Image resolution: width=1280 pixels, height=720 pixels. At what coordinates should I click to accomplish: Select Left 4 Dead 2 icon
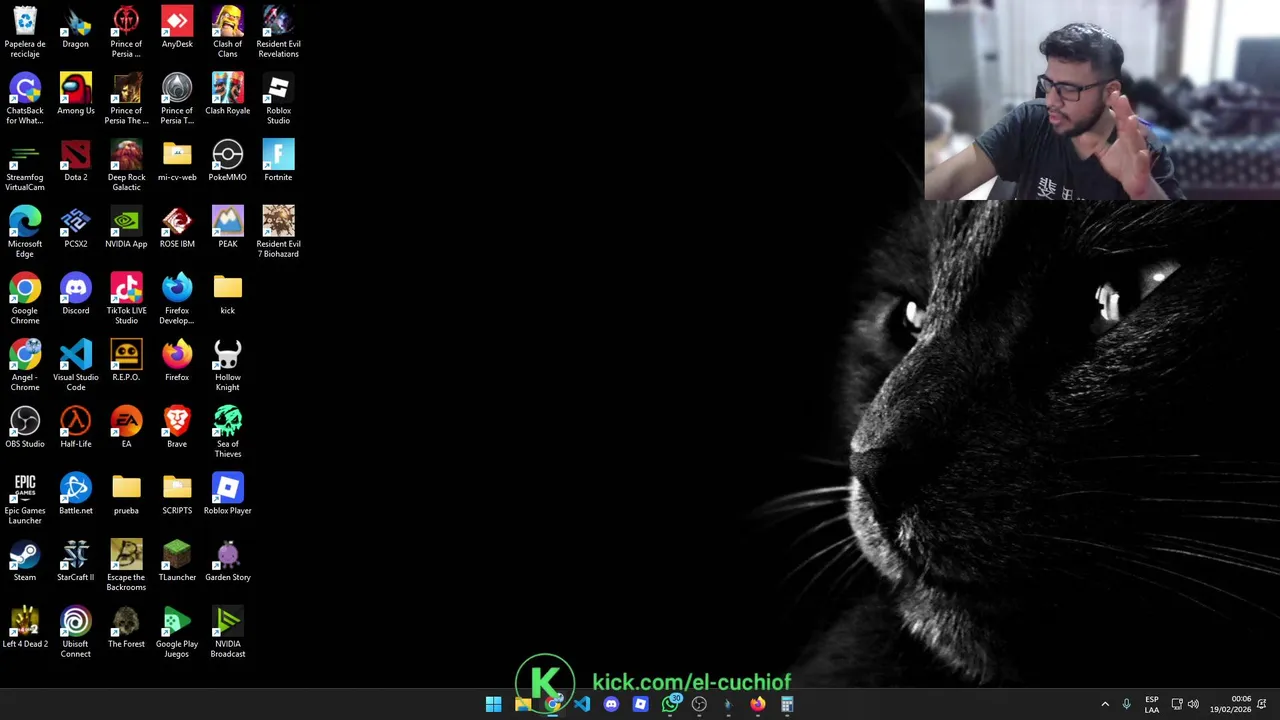pos(25,627)
